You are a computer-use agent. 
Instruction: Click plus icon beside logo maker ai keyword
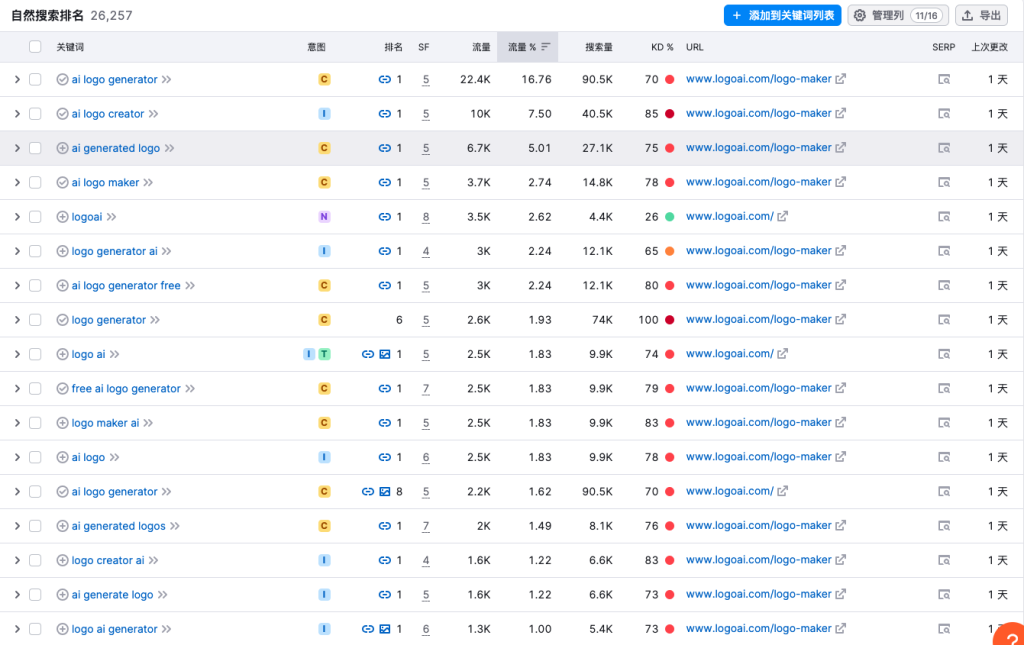point(62,423)
